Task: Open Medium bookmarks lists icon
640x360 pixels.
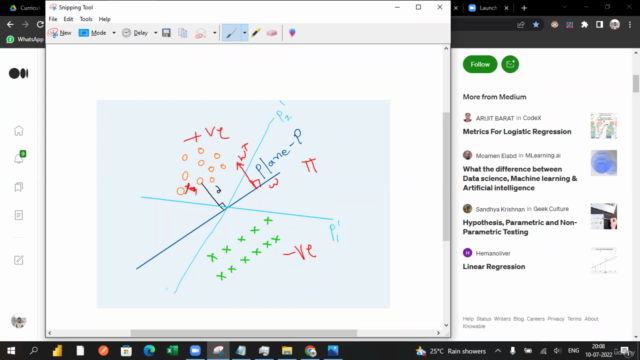Action: (x=19, y=187)
